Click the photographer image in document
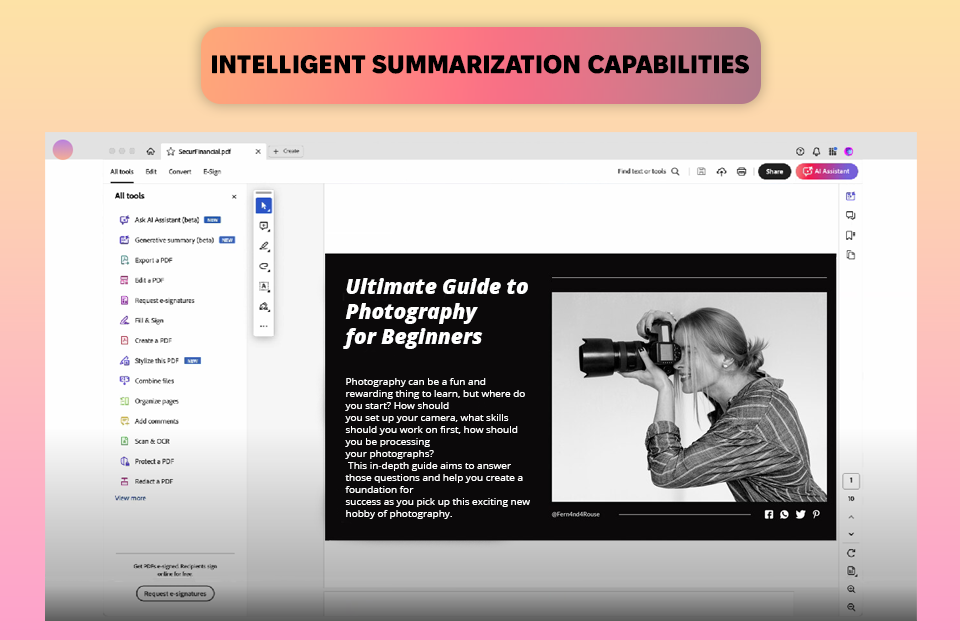The width and height of the screenshot is (960, 640). click(689, 397)
